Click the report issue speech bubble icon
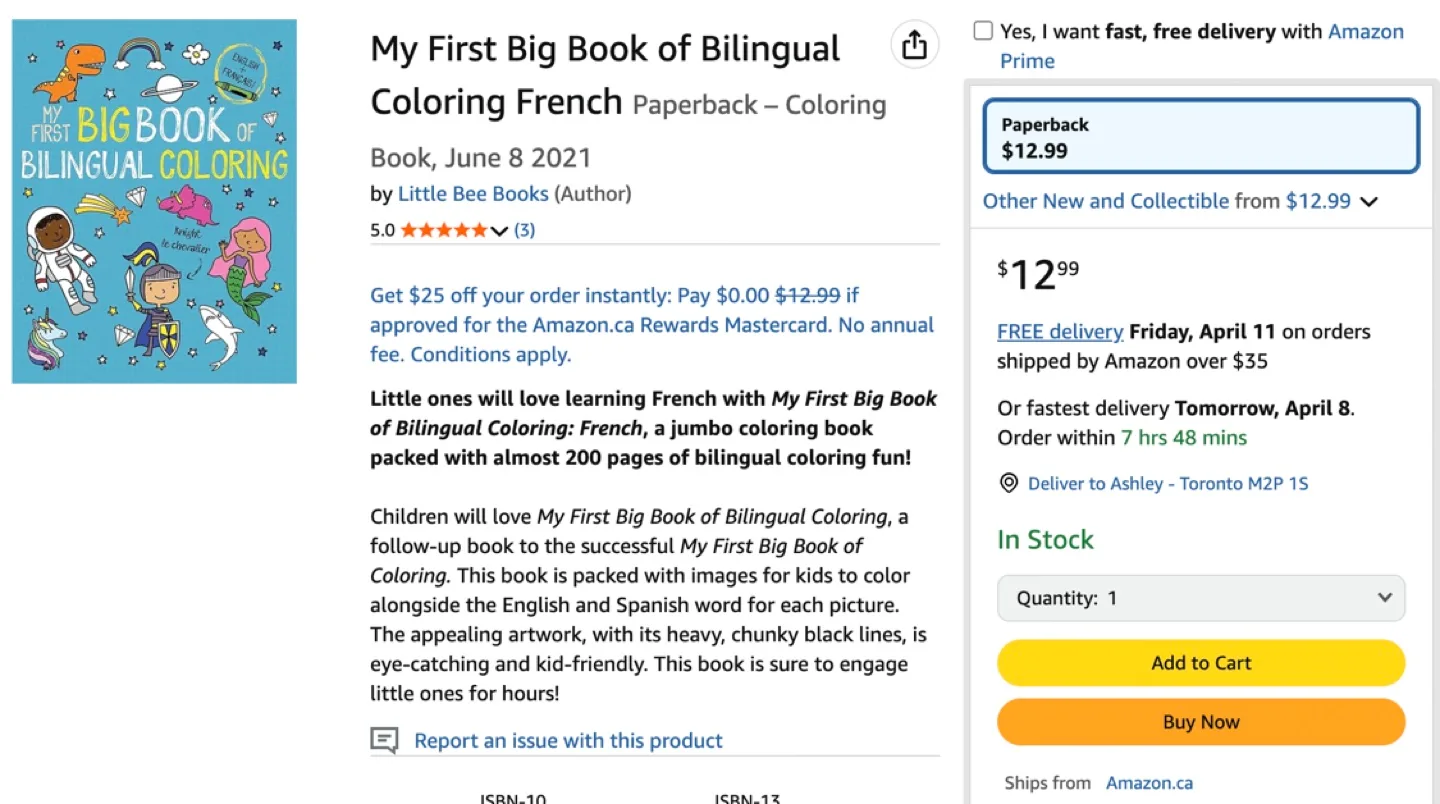1440x804 pixels. 385,740
